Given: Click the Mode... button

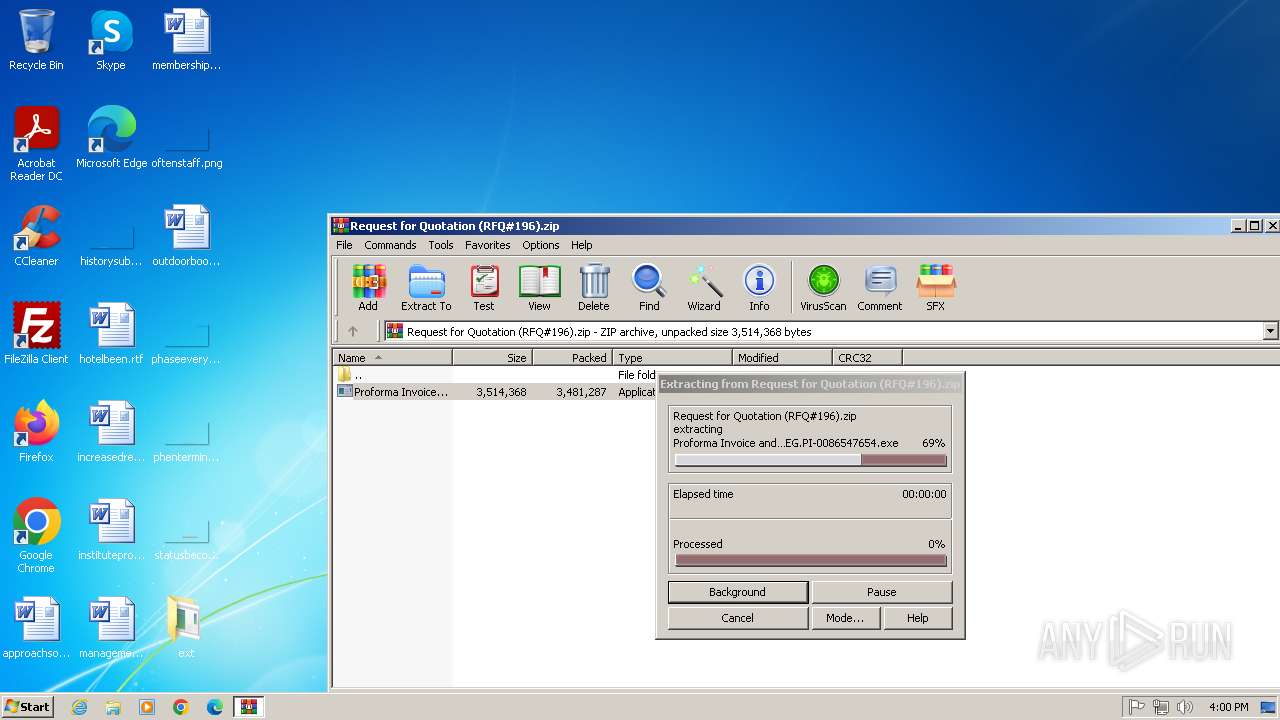Looking at the screenshot, I should [x=845, y=618].
